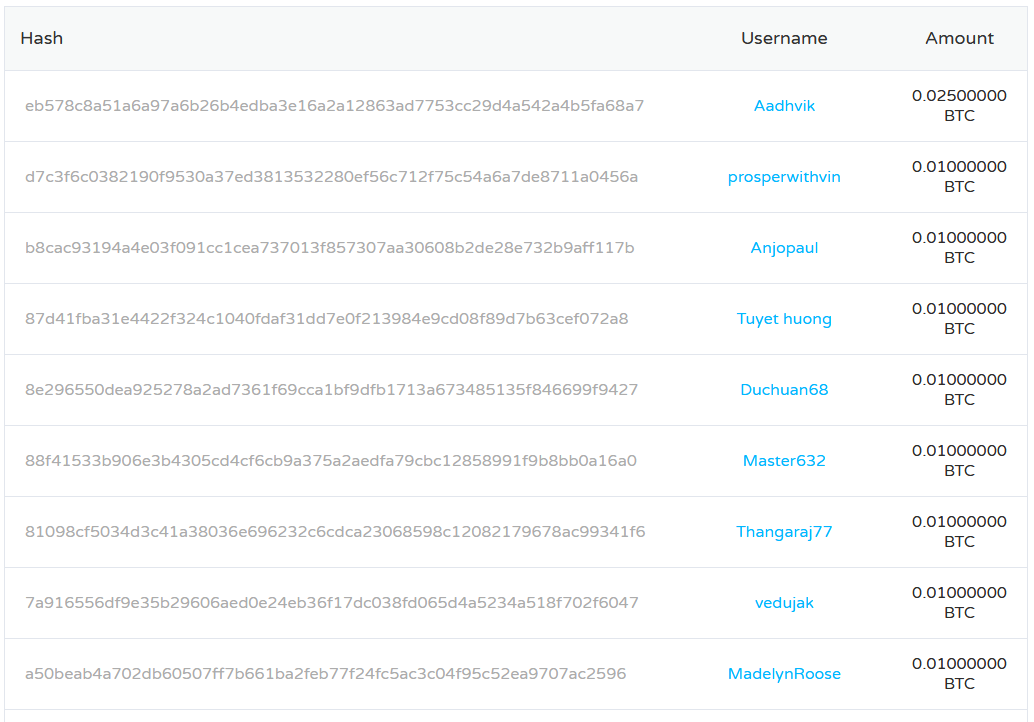Click the hash beginning with 88f41533
The width and height of the screenshot is (1034, 722).
(330, 461)
